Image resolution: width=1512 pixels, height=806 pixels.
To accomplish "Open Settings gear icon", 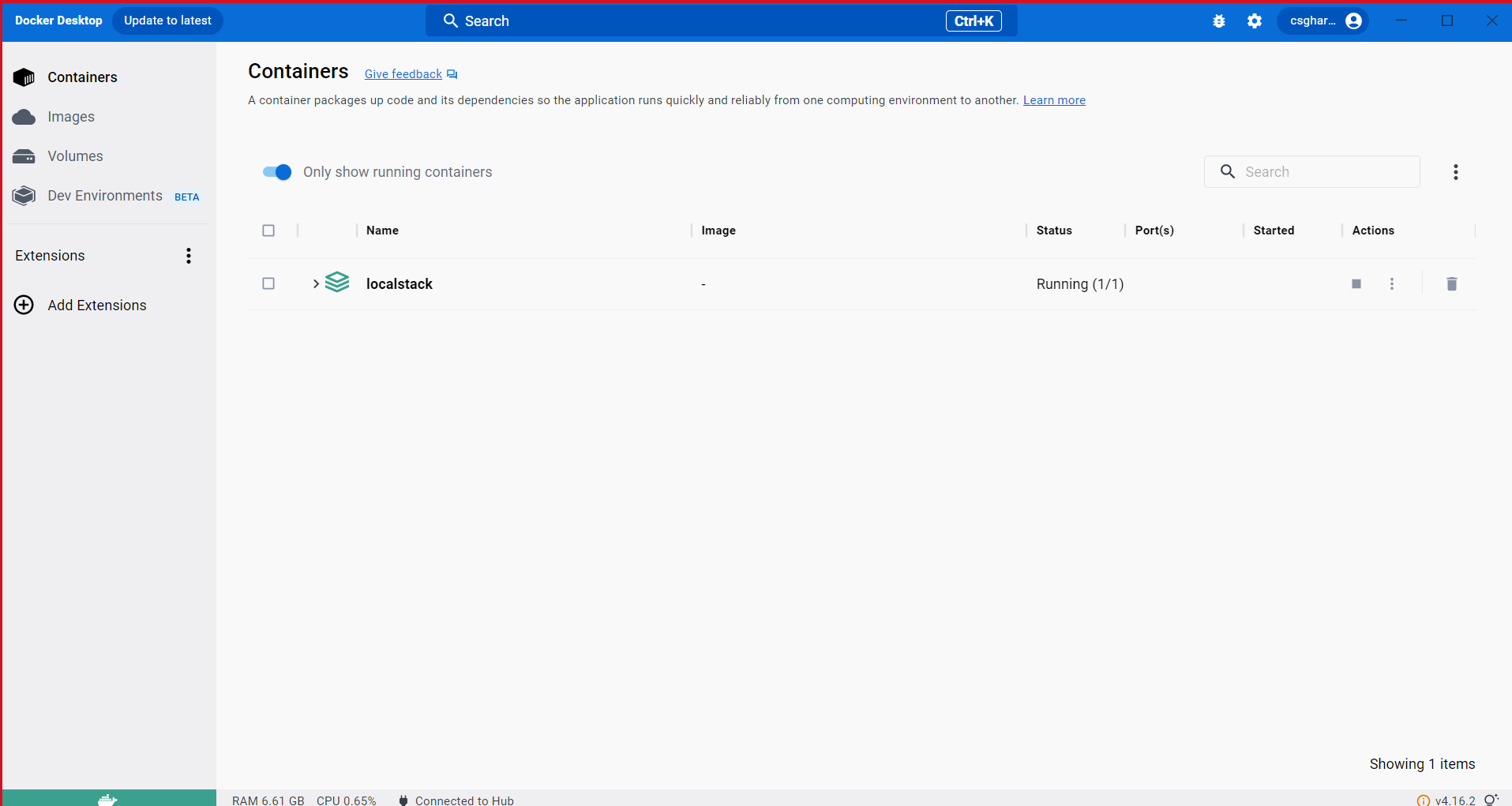I will 1255,21.
